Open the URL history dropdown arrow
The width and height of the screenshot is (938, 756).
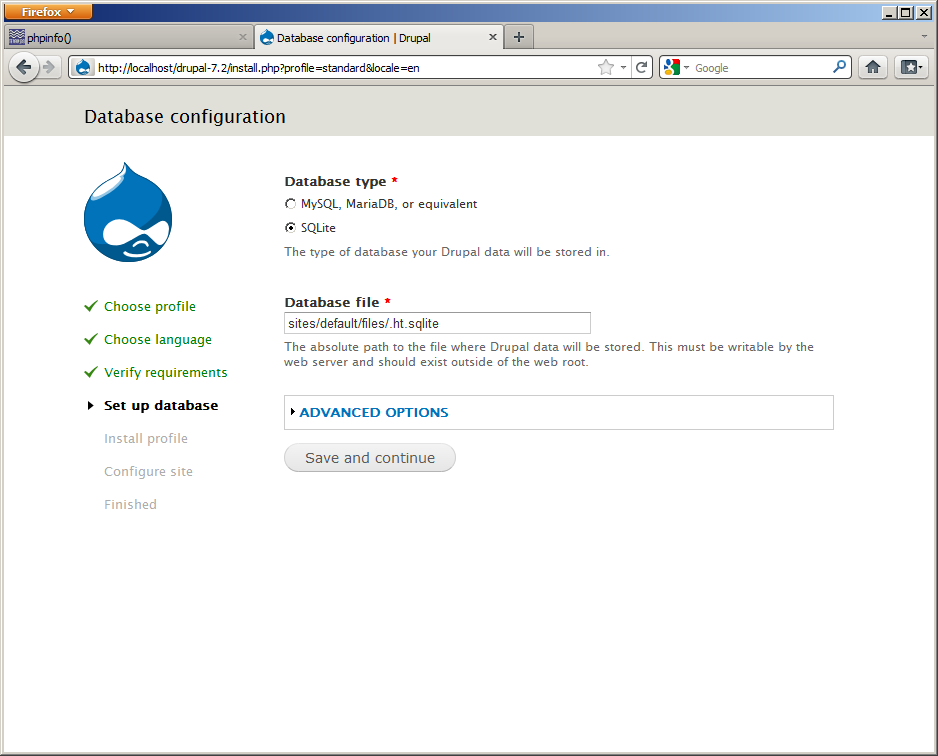point(623,68)
